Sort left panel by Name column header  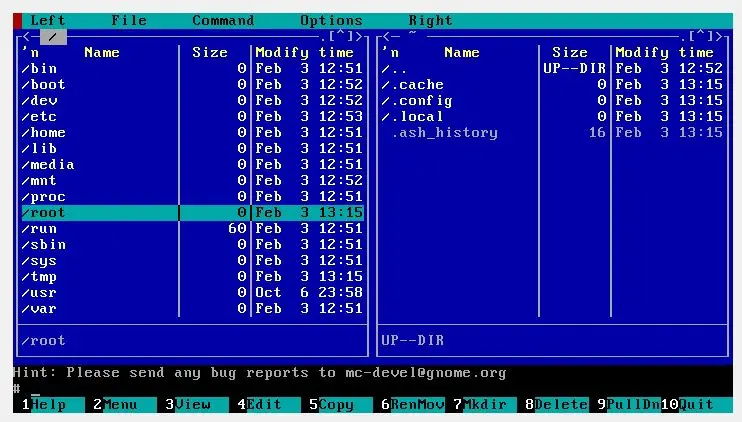[x=102, y=53]
